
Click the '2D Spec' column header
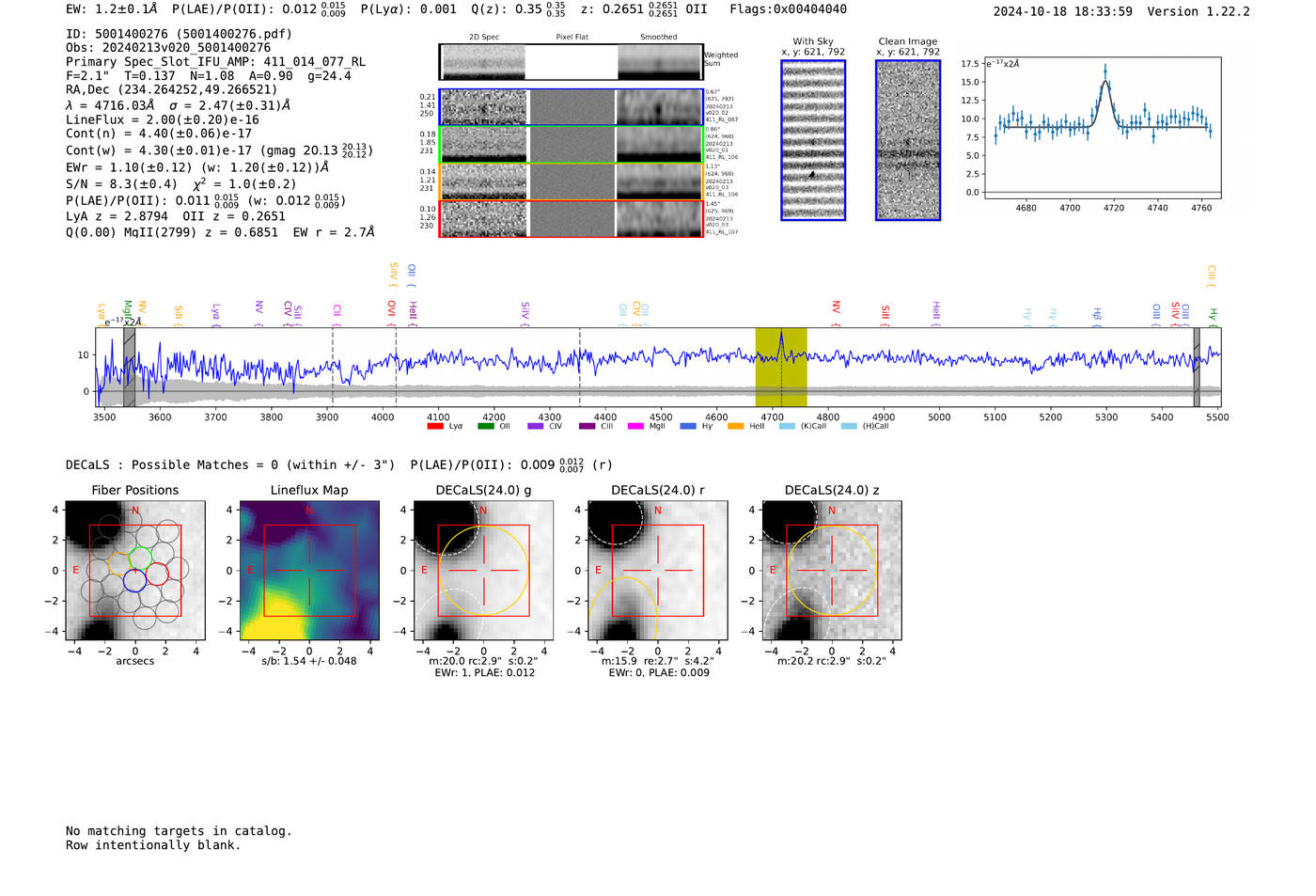484,37
